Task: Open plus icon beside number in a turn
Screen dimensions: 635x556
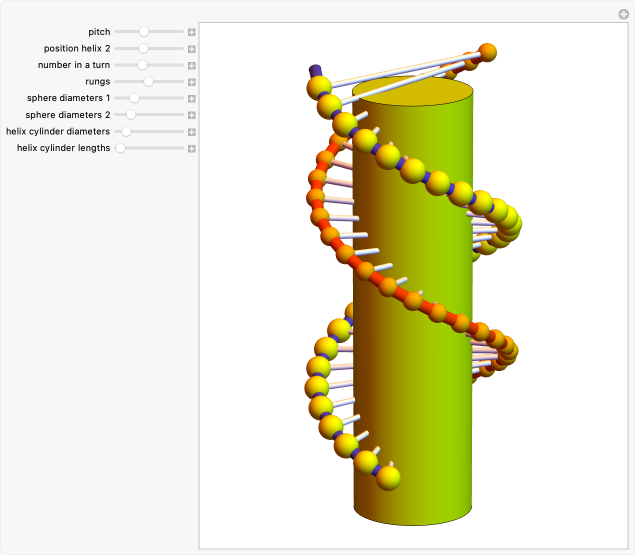Action: (x=192, y=65)
